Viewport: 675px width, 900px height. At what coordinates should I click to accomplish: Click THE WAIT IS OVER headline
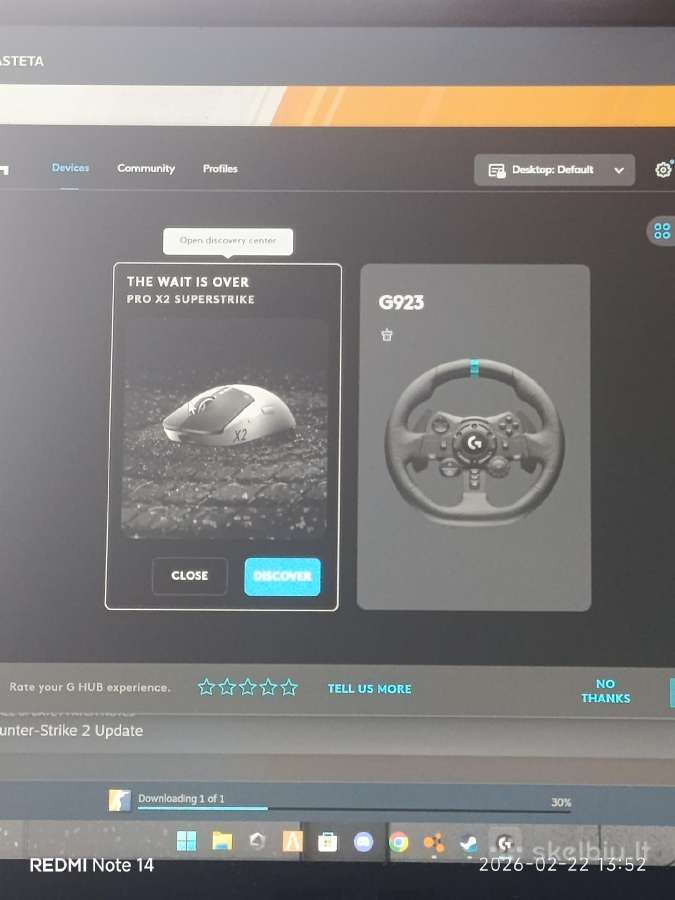pos(188,282)
